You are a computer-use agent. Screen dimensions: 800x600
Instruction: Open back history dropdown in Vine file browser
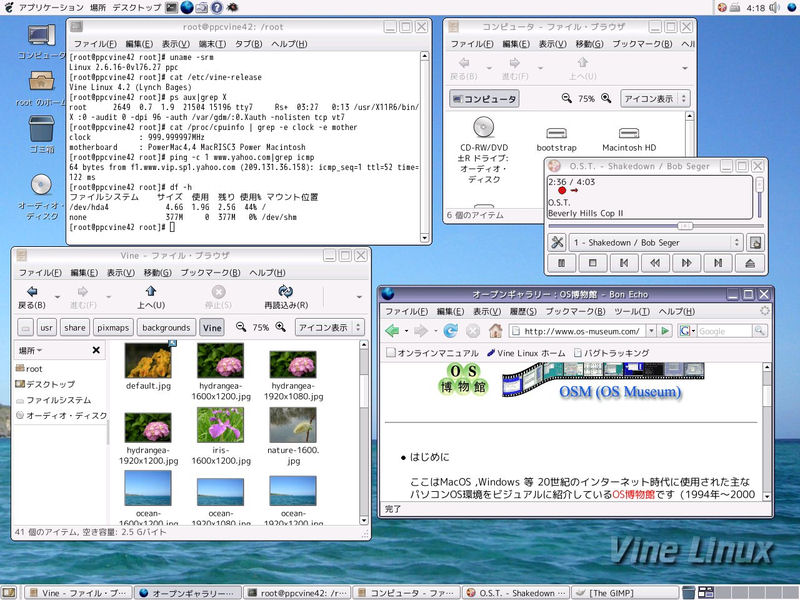(x=57, y=297)
